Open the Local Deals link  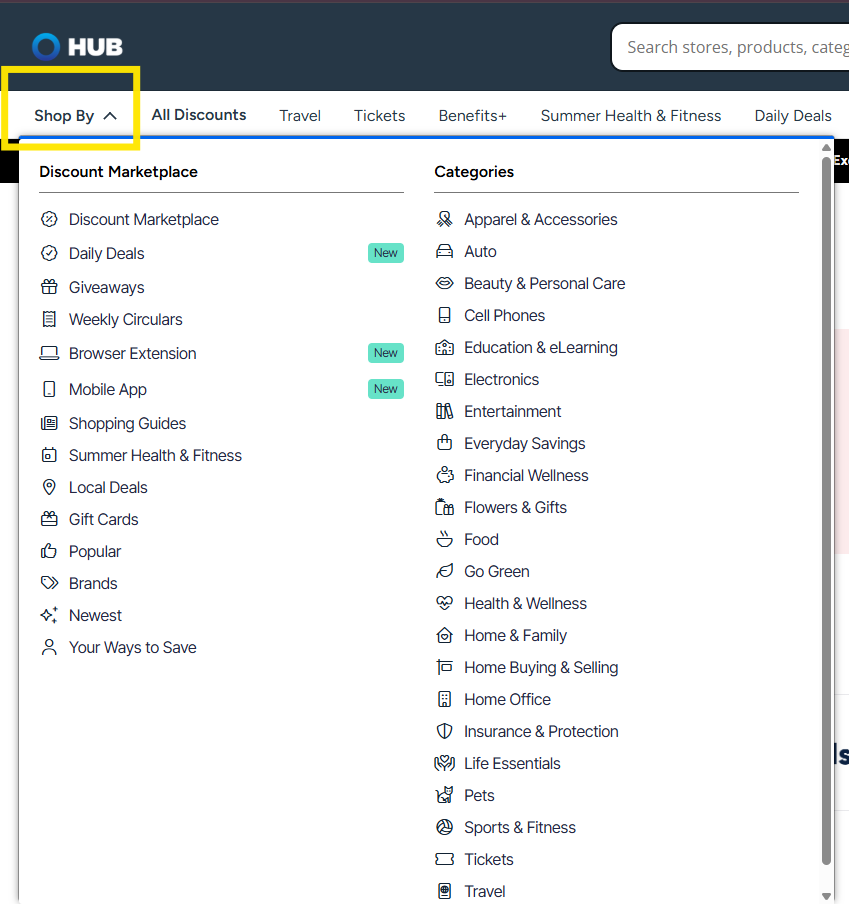click(x=108, y=488)
